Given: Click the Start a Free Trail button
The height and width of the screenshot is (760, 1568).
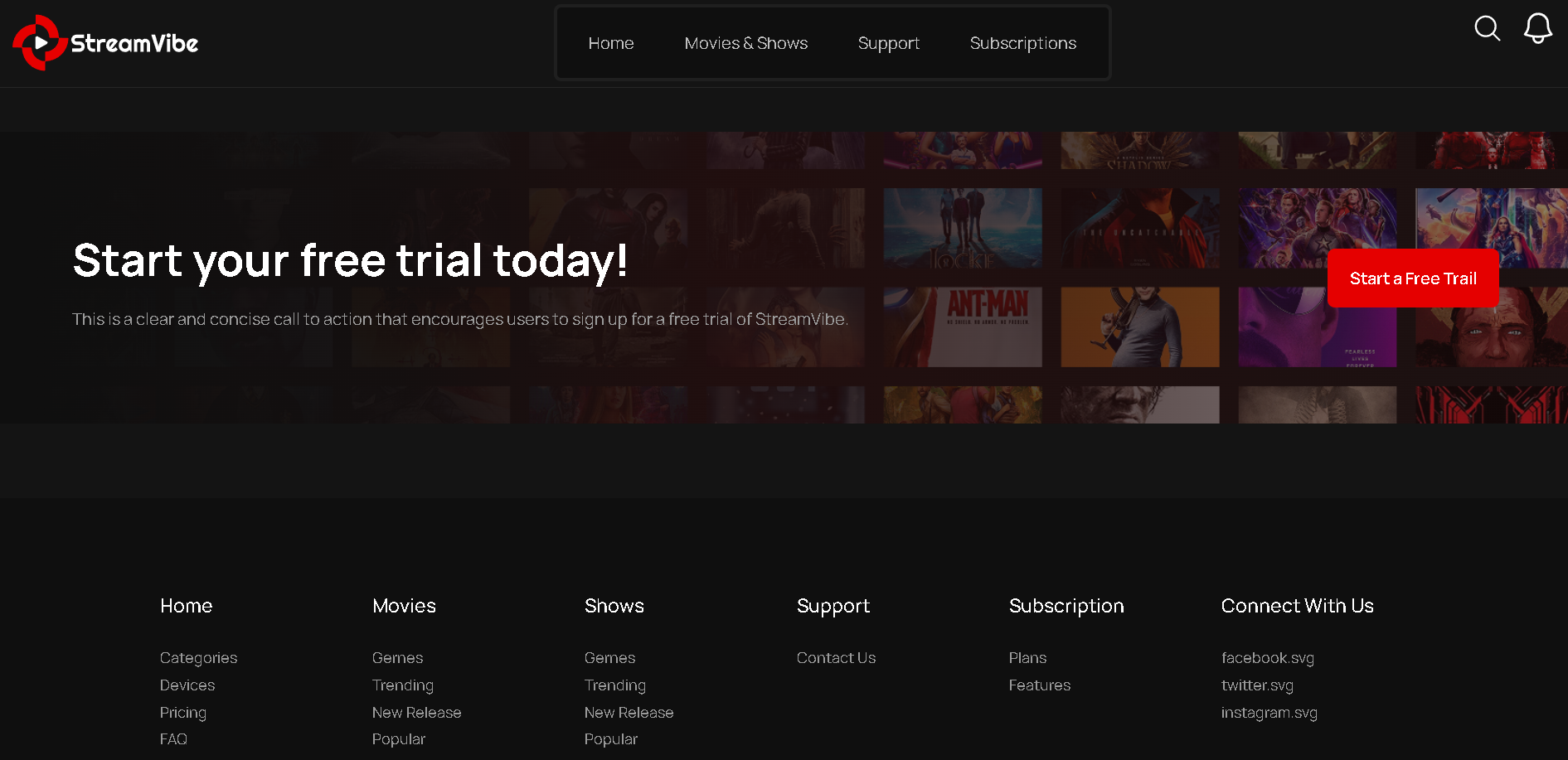Looking at the screenshot, I should [1413, 278].
